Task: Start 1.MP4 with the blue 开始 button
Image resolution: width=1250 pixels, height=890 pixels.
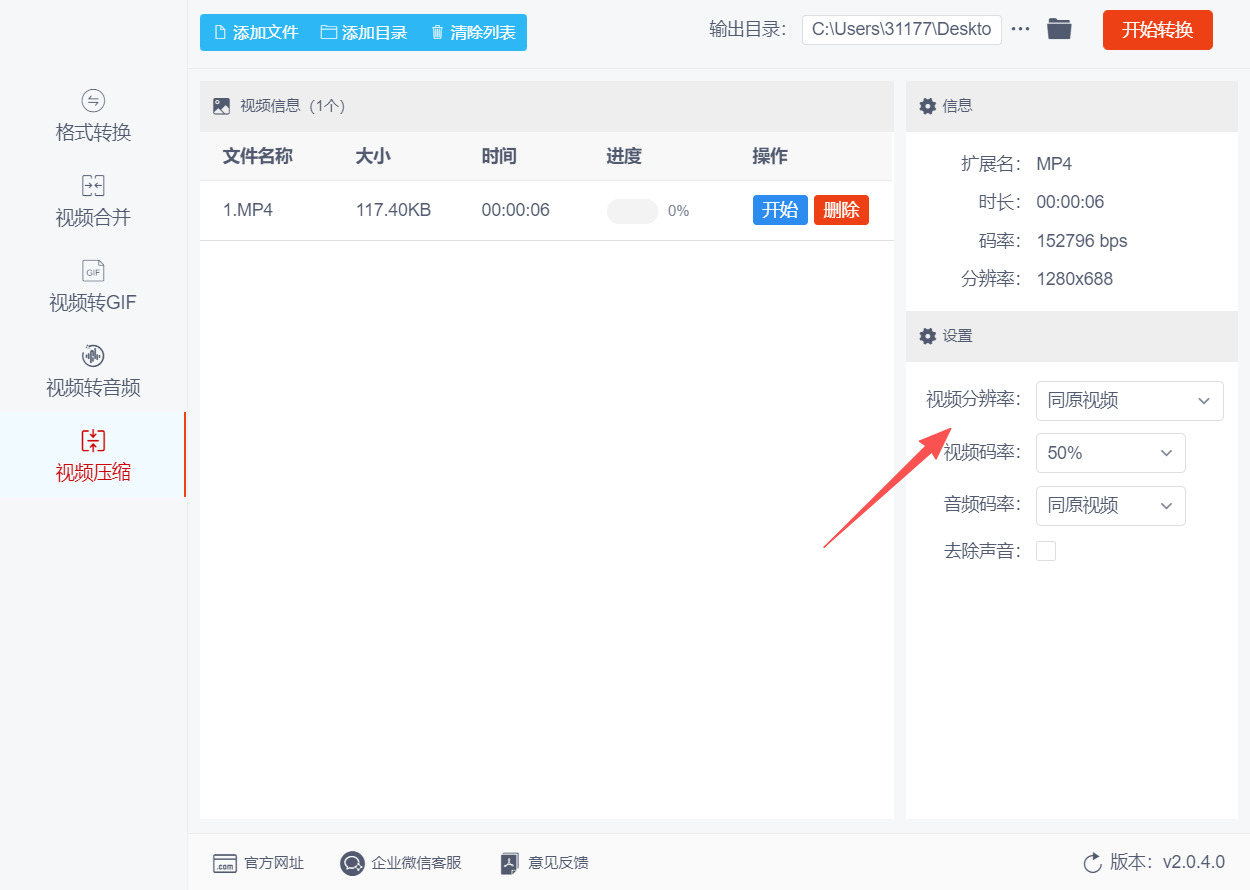Action: 780,210
